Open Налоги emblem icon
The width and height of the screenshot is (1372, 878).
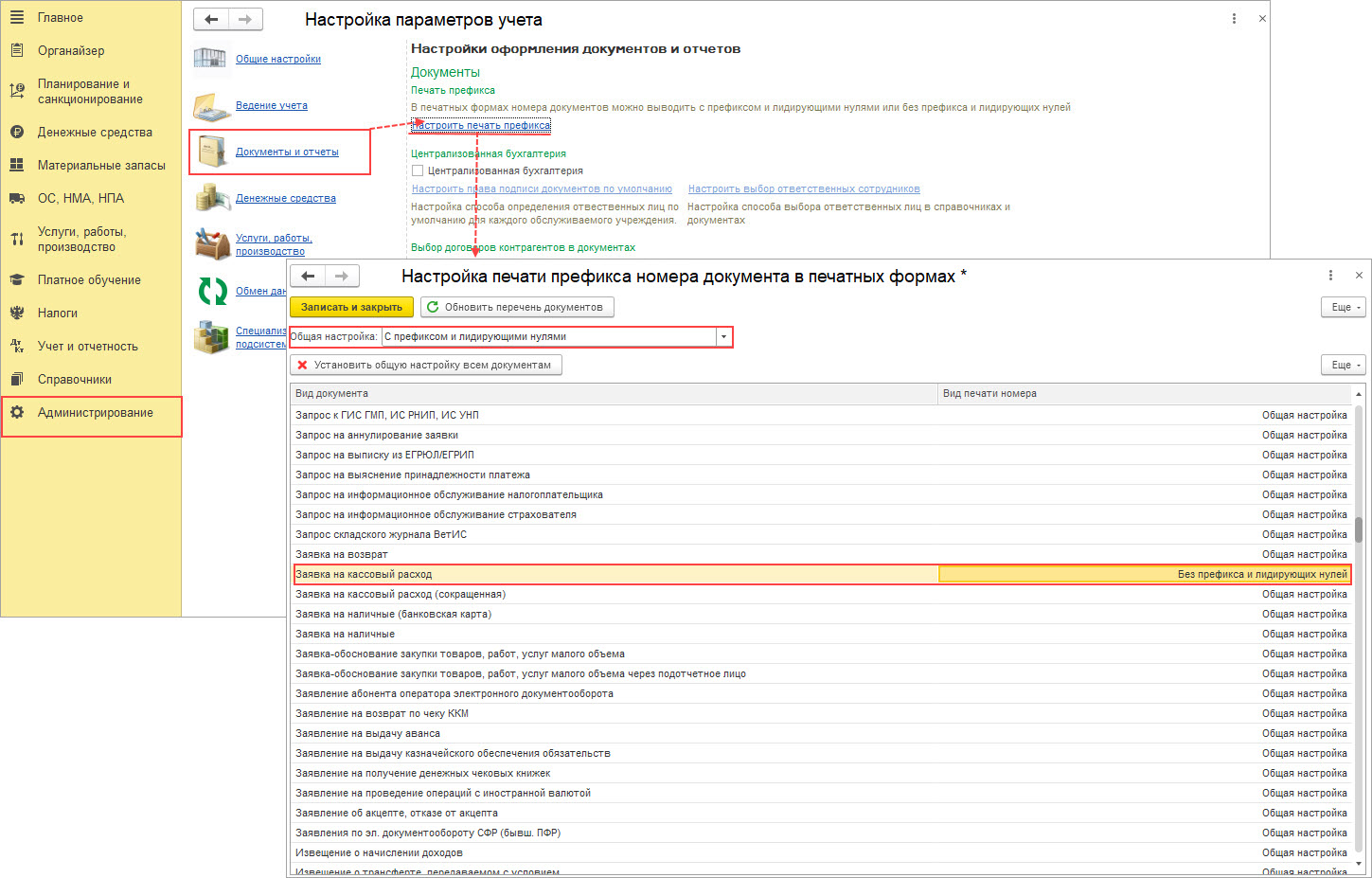click(x=16, y=313)
